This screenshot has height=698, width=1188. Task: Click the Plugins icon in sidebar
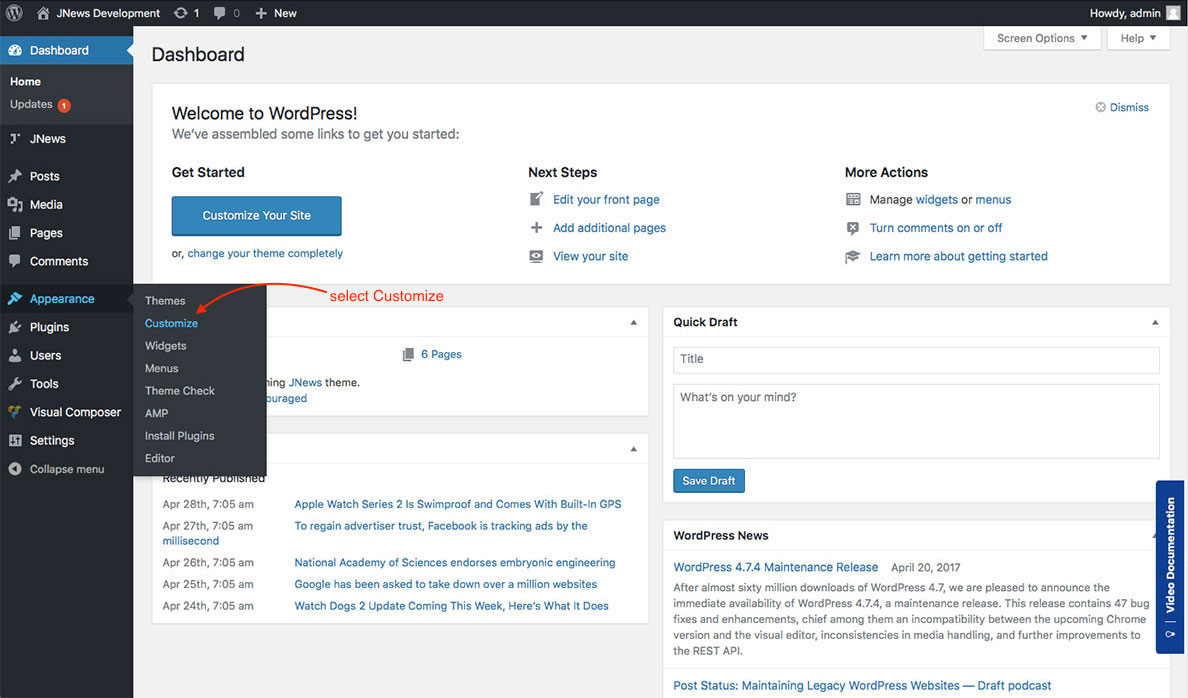pos(15,327)
